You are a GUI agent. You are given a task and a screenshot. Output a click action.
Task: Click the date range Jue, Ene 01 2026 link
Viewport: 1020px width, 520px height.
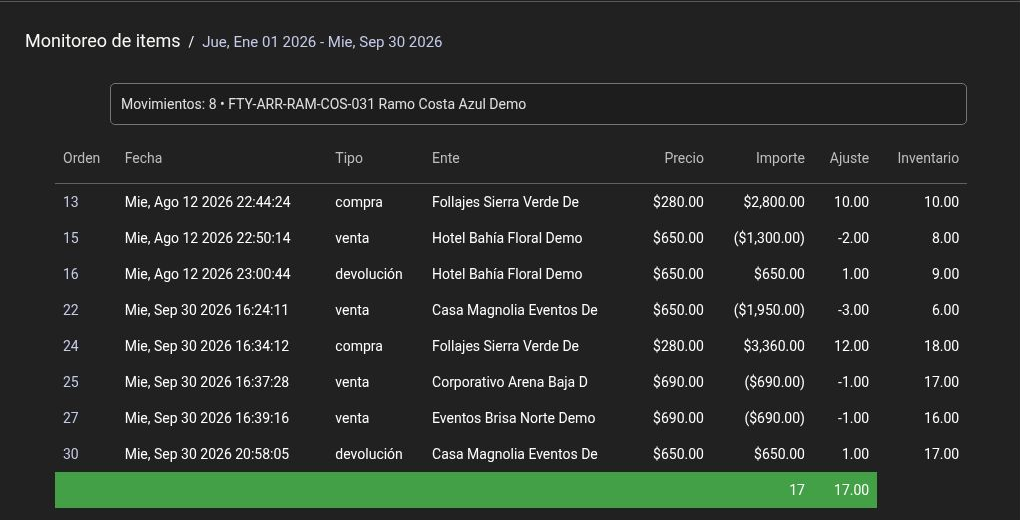[x=322, y=42]
